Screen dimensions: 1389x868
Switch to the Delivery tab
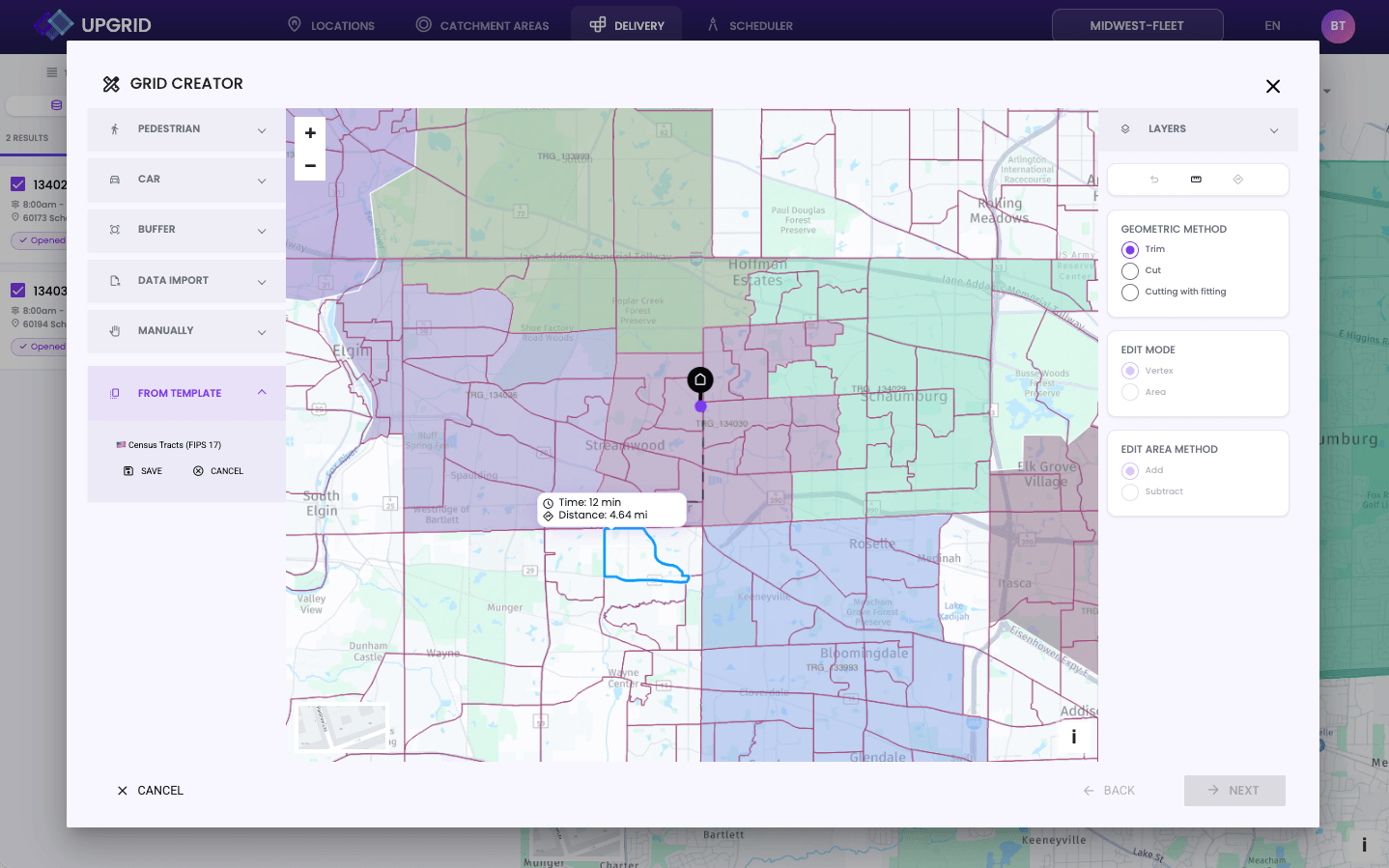[x=626, y=25]
